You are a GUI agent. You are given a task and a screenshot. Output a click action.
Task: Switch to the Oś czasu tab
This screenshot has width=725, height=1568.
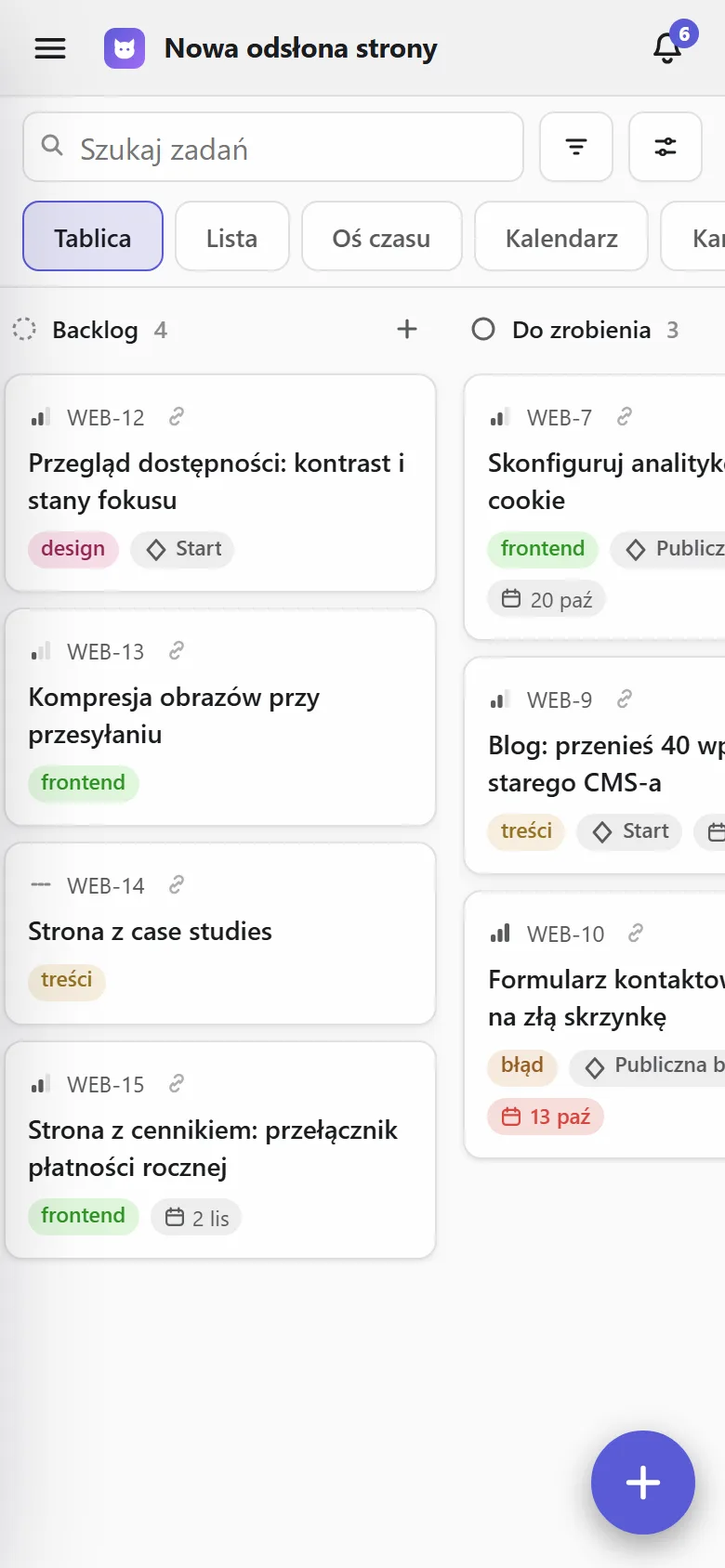click(x=382, y=237)
